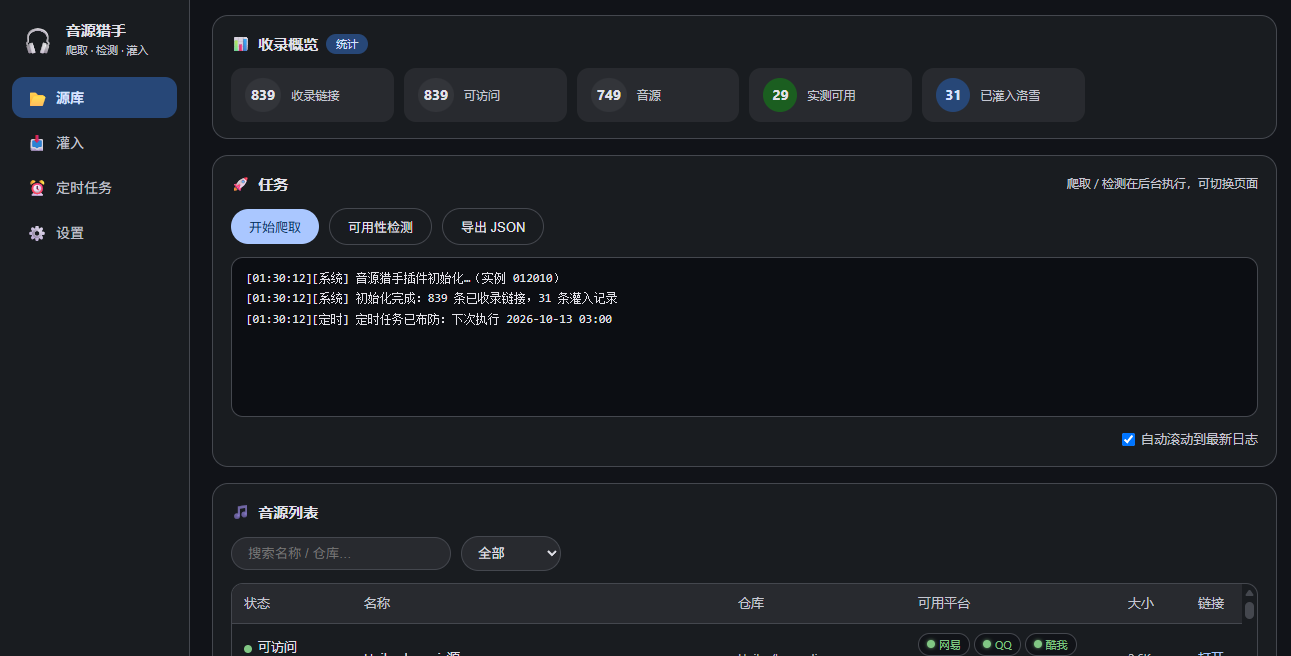The width and height of the screenshot is (1291, 656).
Task: Click the 大小 column header
Action: [1141, 604]
